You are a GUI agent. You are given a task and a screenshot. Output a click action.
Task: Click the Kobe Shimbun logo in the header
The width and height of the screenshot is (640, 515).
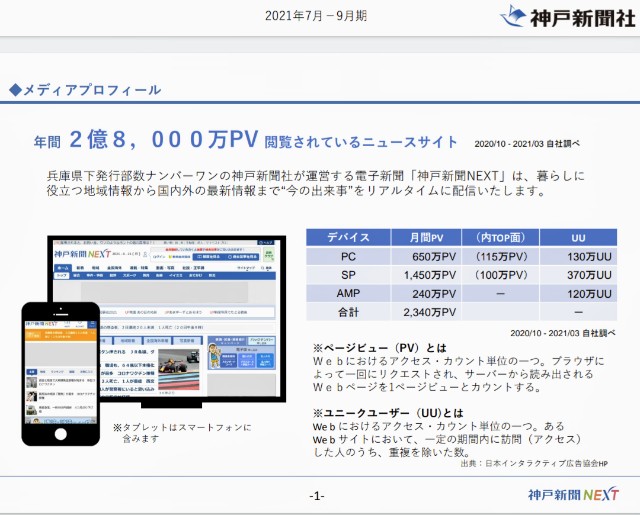tap(568, 17)
